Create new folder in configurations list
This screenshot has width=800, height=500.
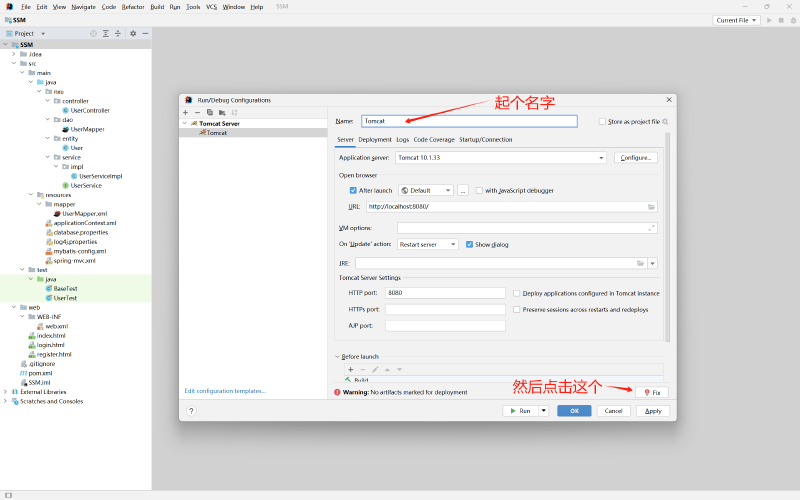[x=222, y=112]
